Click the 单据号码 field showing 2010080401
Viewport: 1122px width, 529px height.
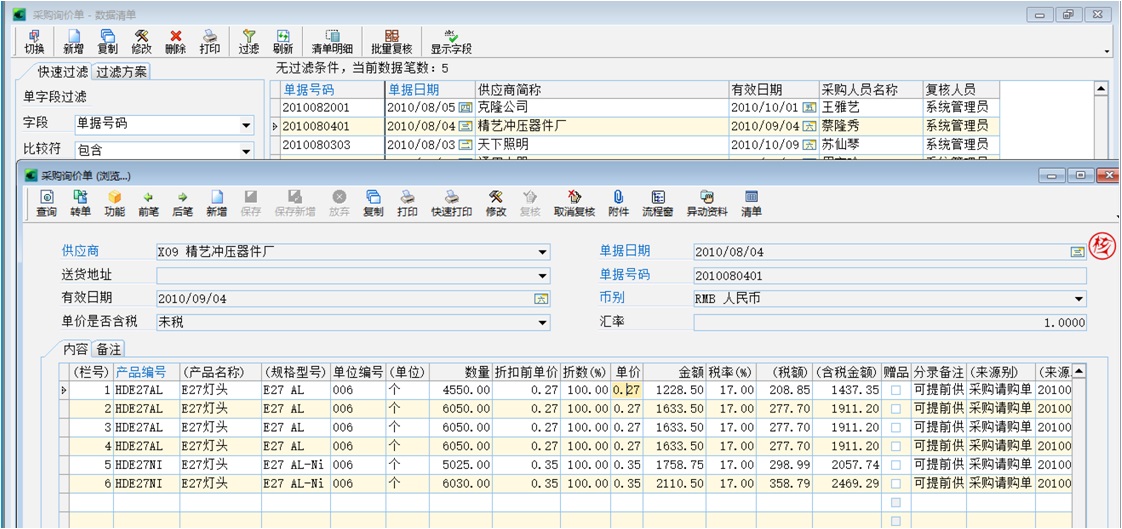pyautogui.click(x=890, y=276)
